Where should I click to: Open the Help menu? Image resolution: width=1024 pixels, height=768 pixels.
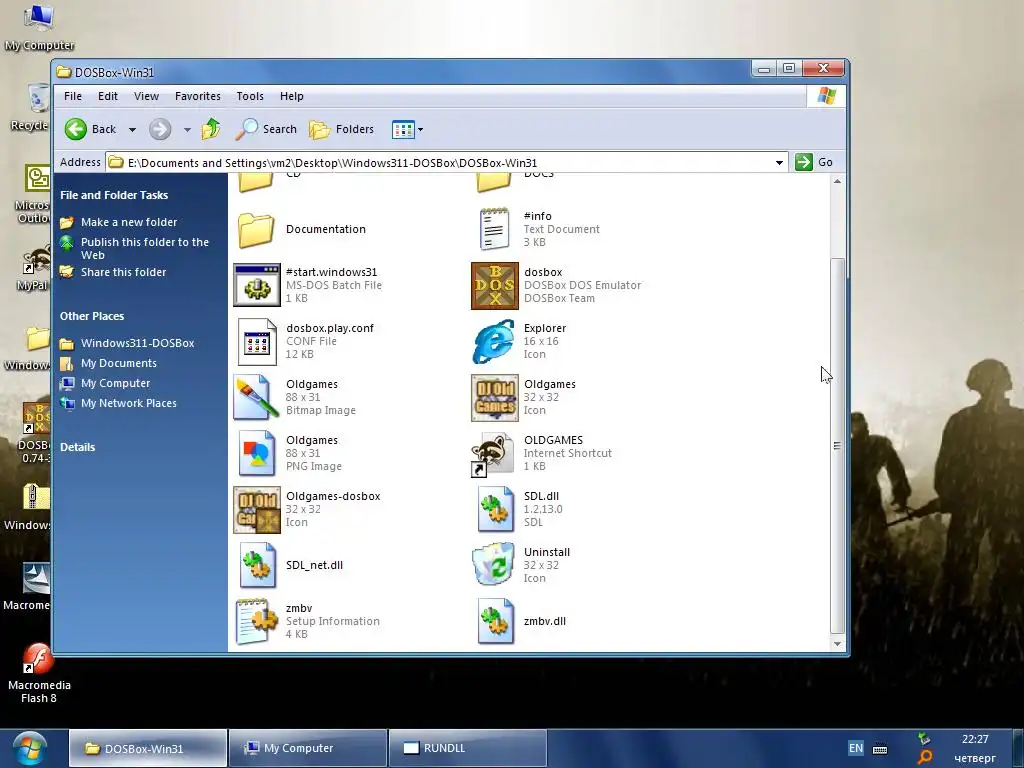291,96
